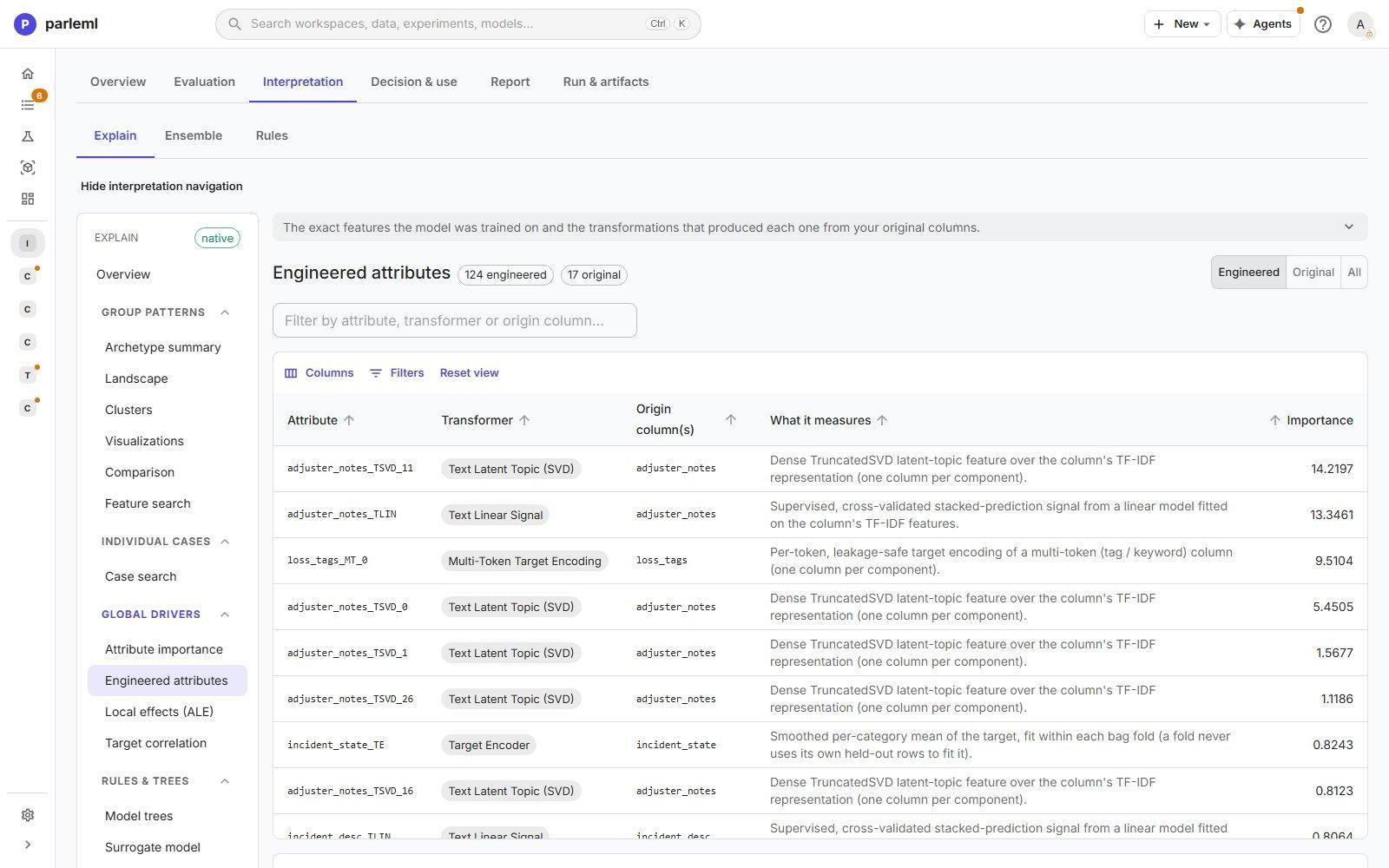This screenshot has height=868, width=1389.
Task: Open the Agents button
Action: [x=1263, y=24]
